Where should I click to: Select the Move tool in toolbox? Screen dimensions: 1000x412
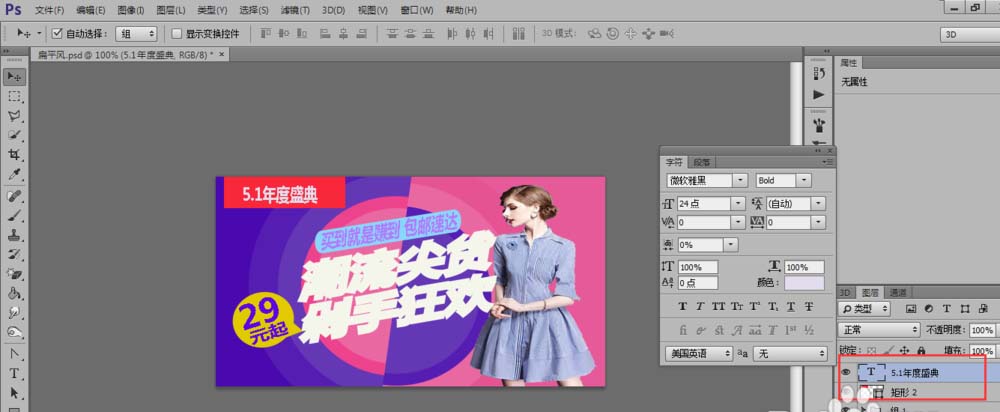tap(14, 77)
